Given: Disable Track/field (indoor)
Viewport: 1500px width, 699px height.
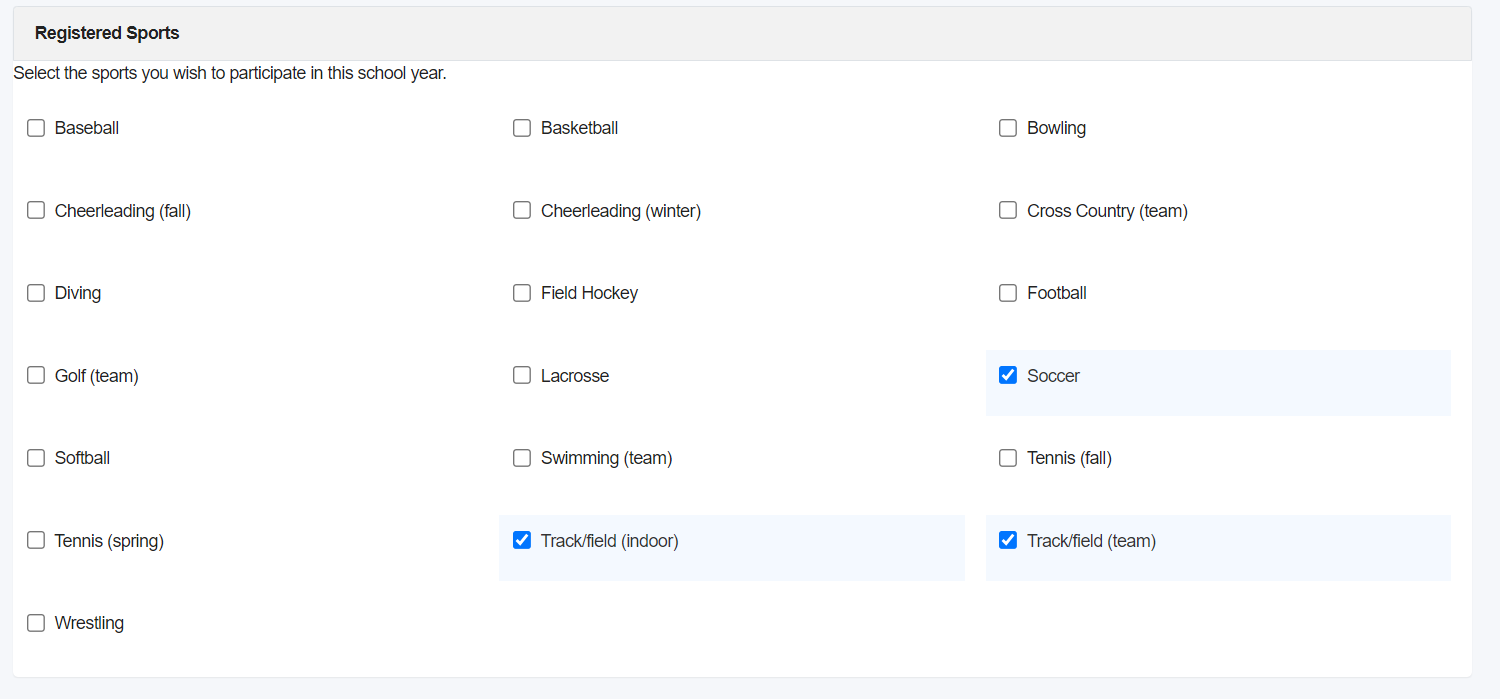Looking at the screenshot, I should tap(521, 540).
